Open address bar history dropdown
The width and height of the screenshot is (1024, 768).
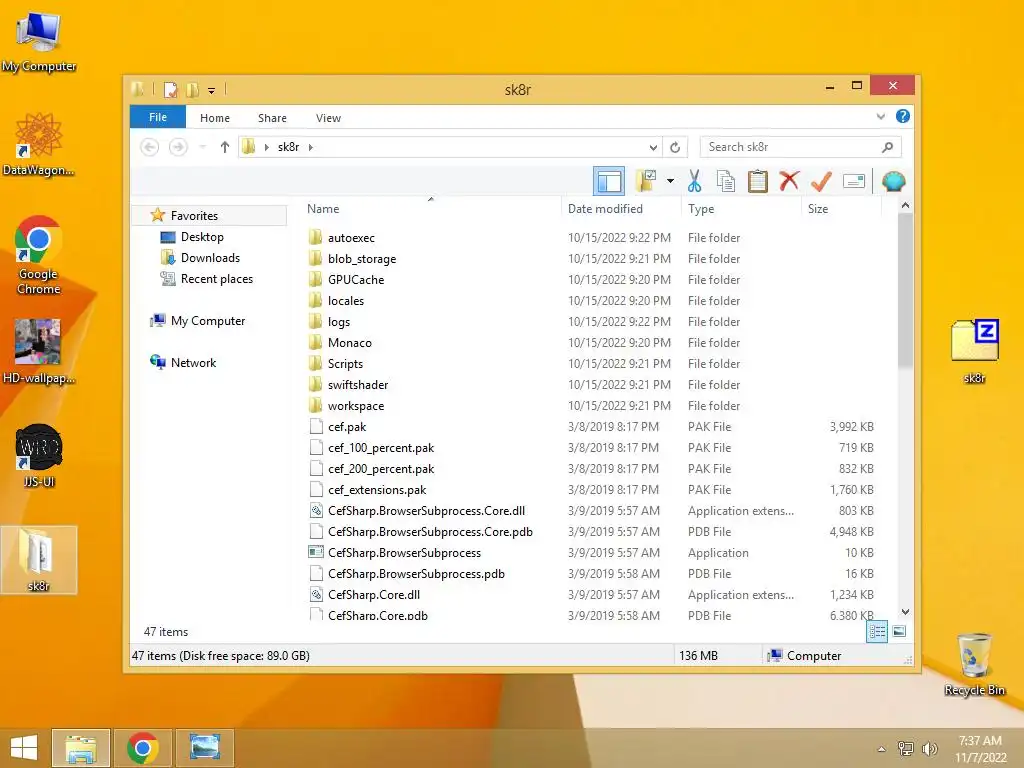click(653, 148)
